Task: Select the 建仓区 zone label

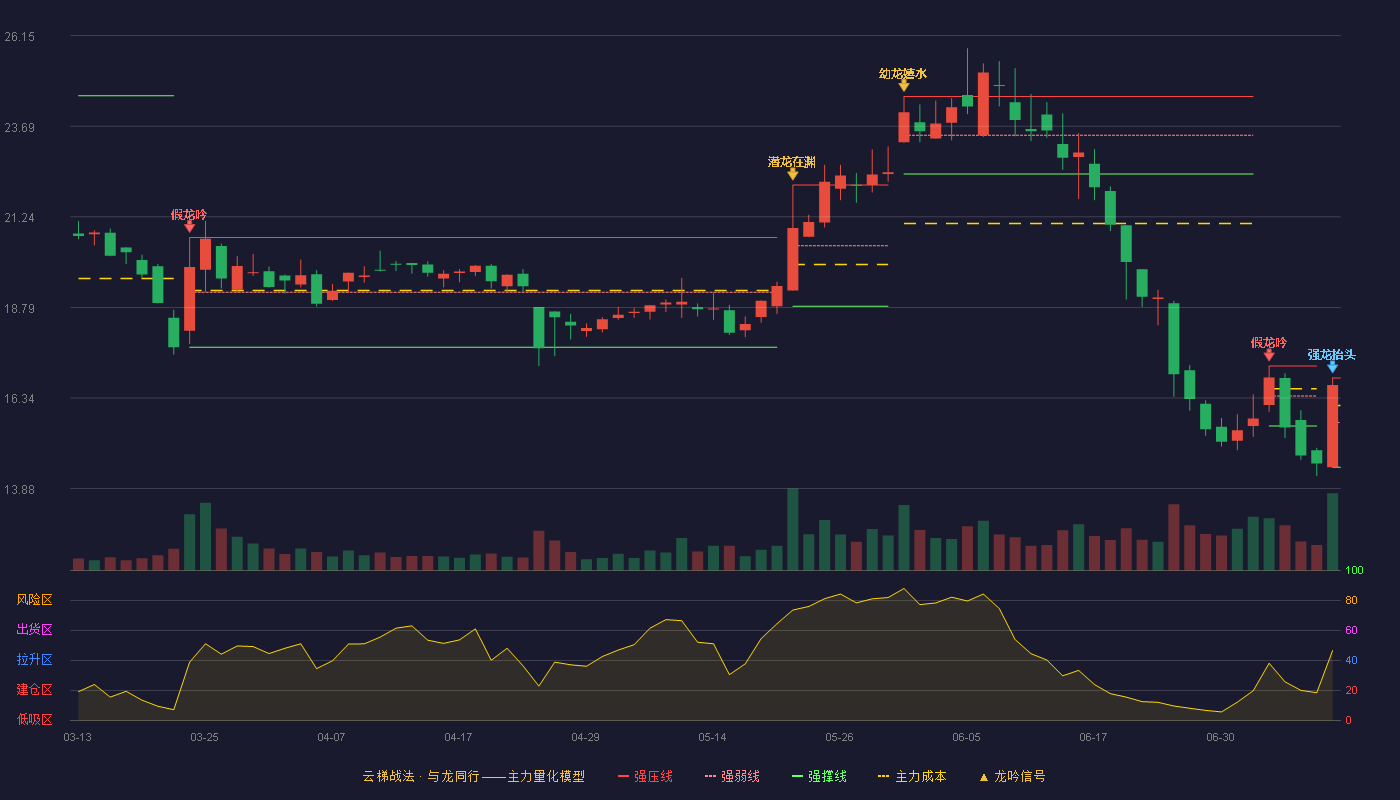Action: click(34, 690)
